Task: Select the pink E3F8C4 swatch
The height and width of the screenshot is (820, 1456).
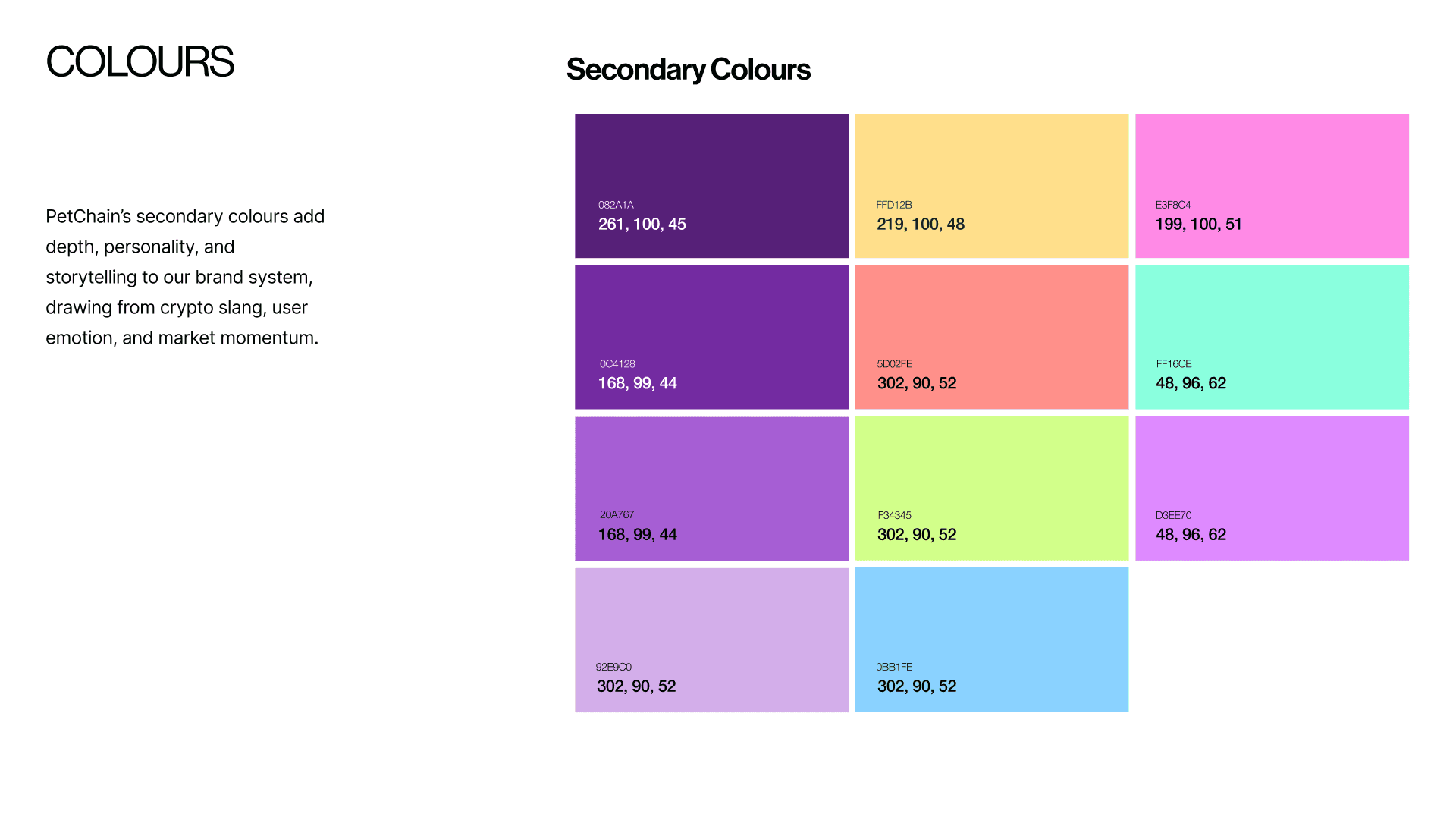Action: [1272, 186]
